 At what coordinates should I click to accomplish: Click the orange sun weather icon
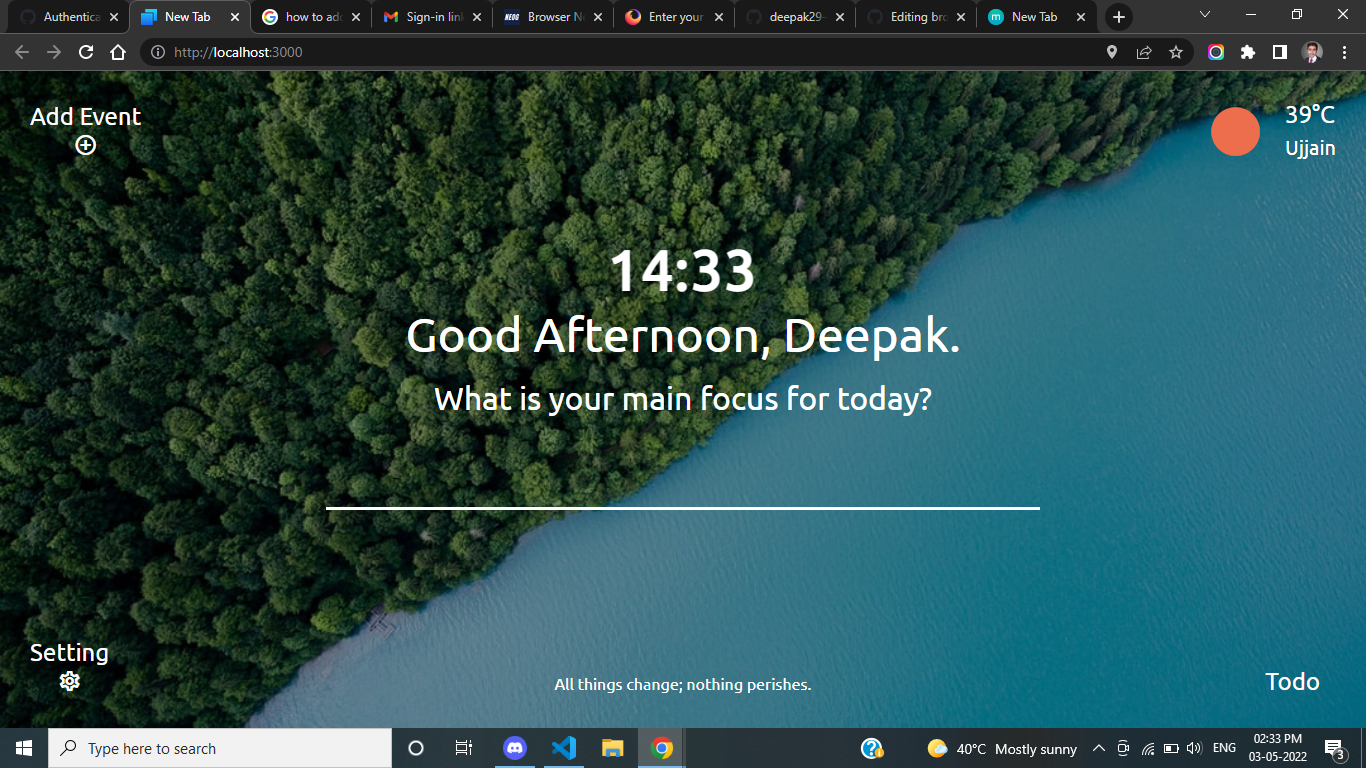pos(1235,131)
